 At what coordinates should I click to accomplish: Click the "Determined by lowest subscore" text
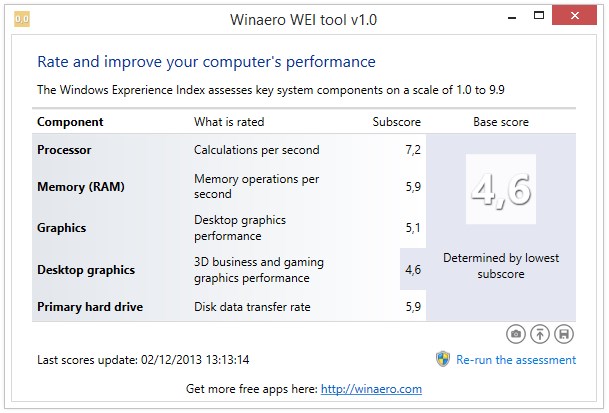point(501,266)
